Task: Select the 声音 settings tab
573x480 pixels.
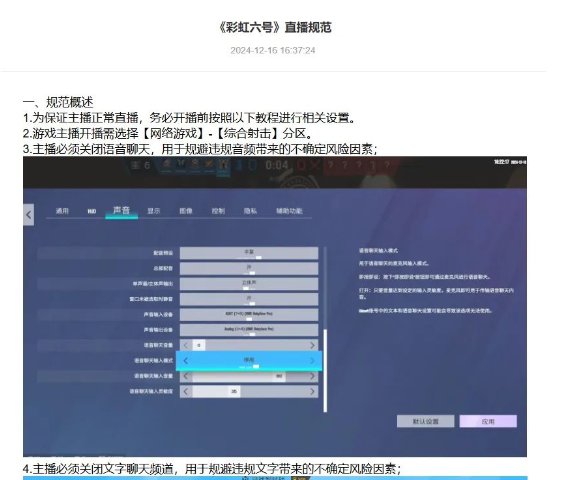Action: [121, 210]
